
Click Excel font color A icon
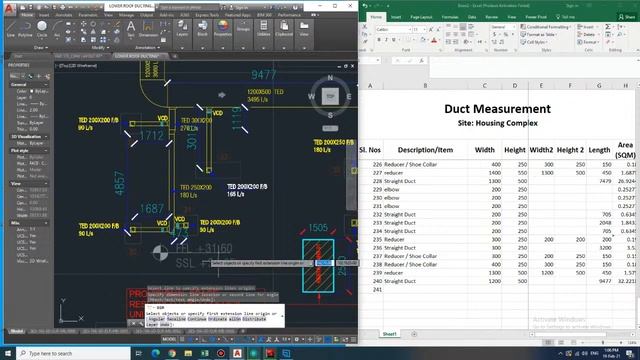point(433,40)
